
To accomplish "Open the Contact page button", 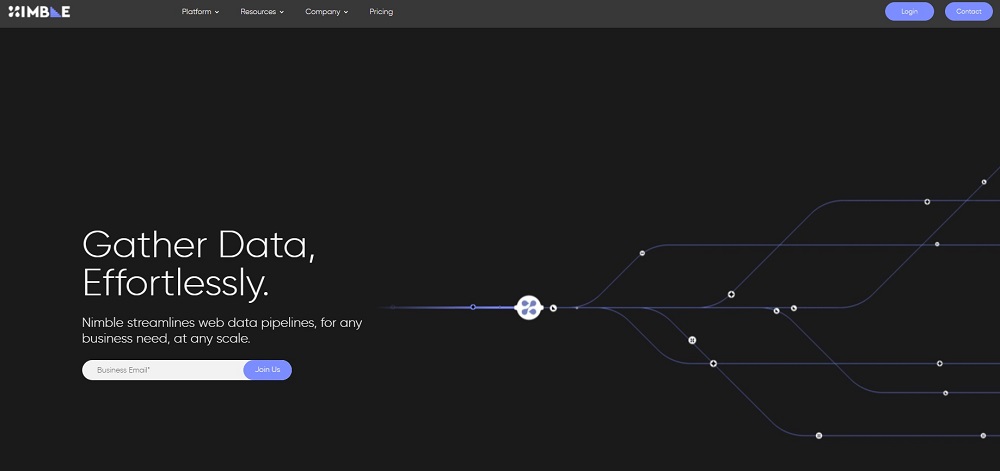I will point(968,11).
